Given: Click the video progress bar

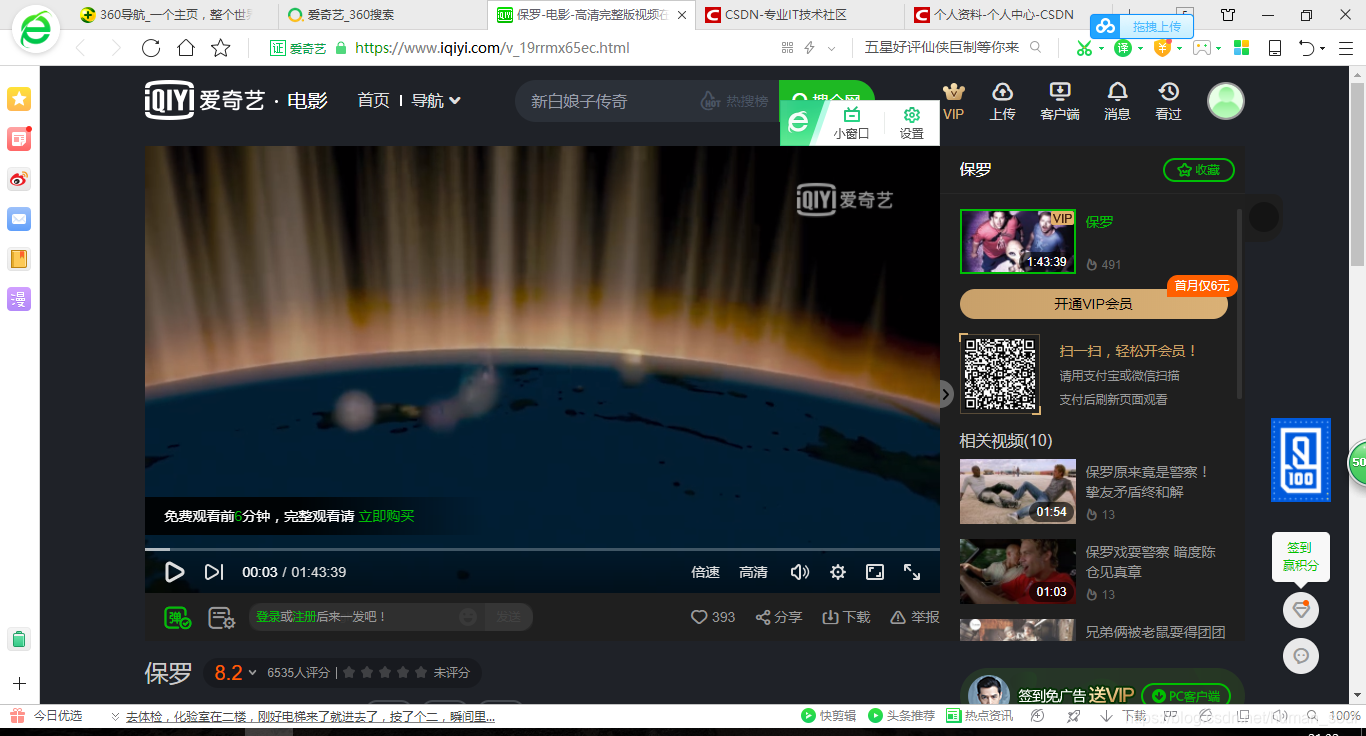Looking at the screenshot, I should 542,549.
